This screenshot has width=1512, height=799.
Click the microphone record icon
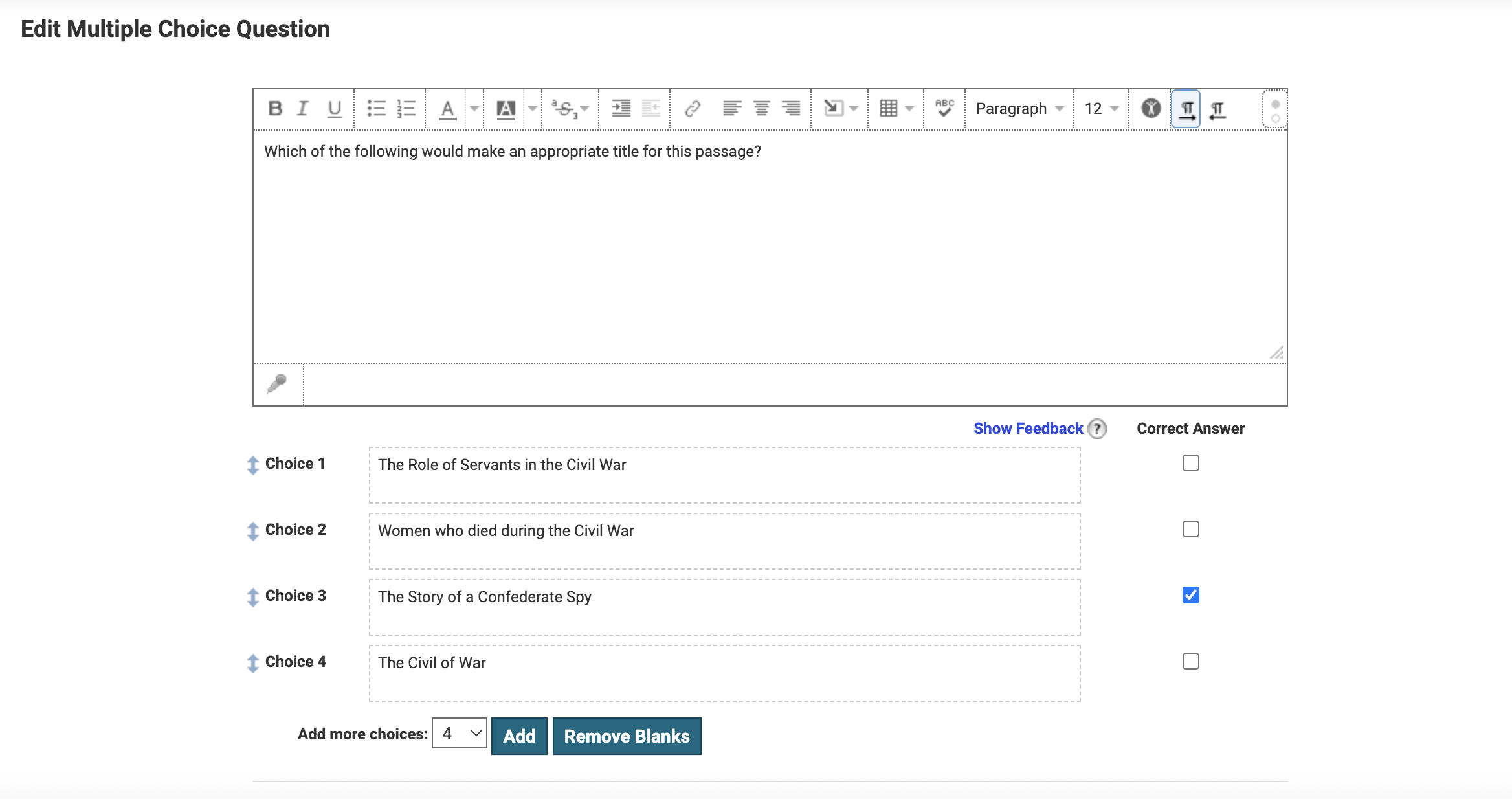277,384
